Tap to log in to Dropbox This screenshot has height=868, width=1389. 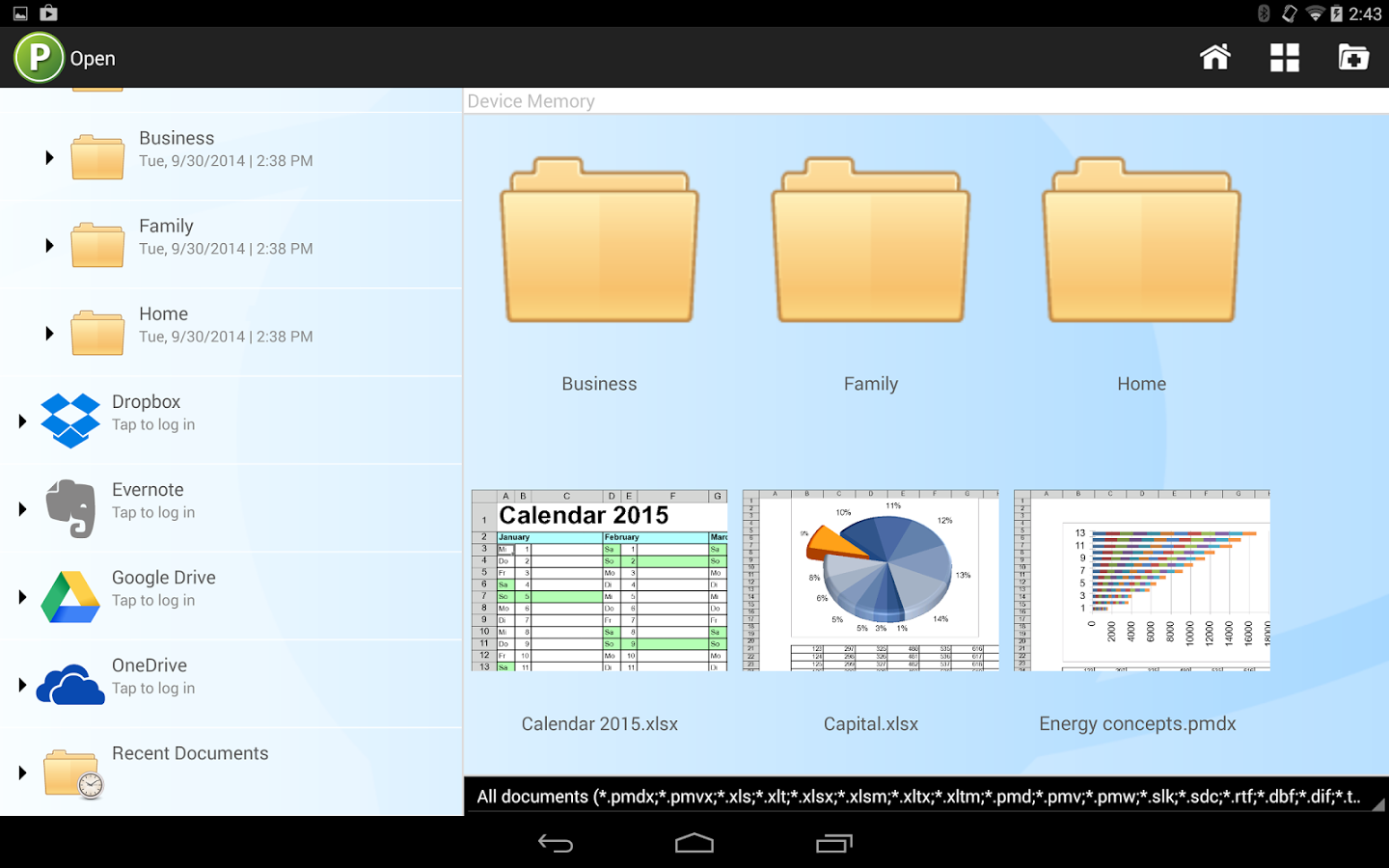153,424
